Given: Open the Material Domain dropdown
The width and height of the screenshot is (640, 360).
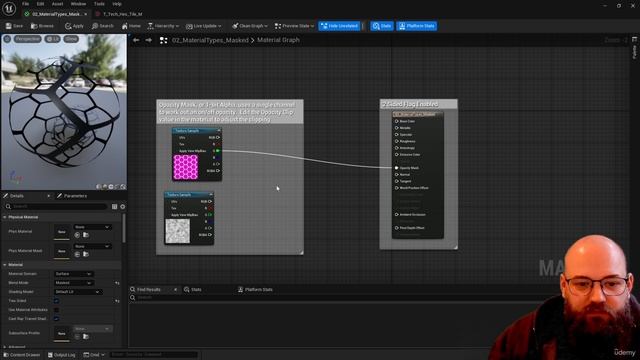Looking at the screenshot, I should 73,274.
